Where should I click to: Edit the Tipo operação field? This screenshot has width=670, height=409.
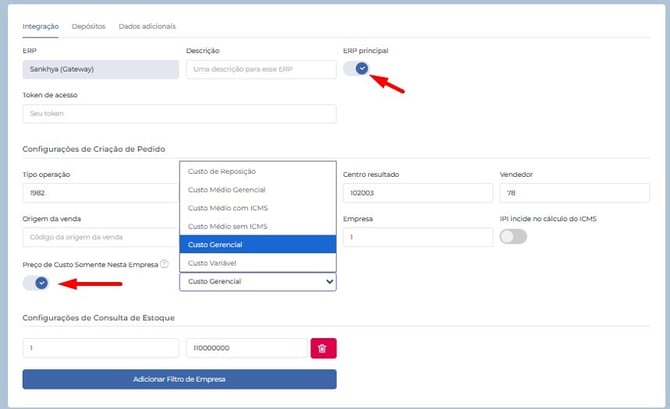point(101,193)
